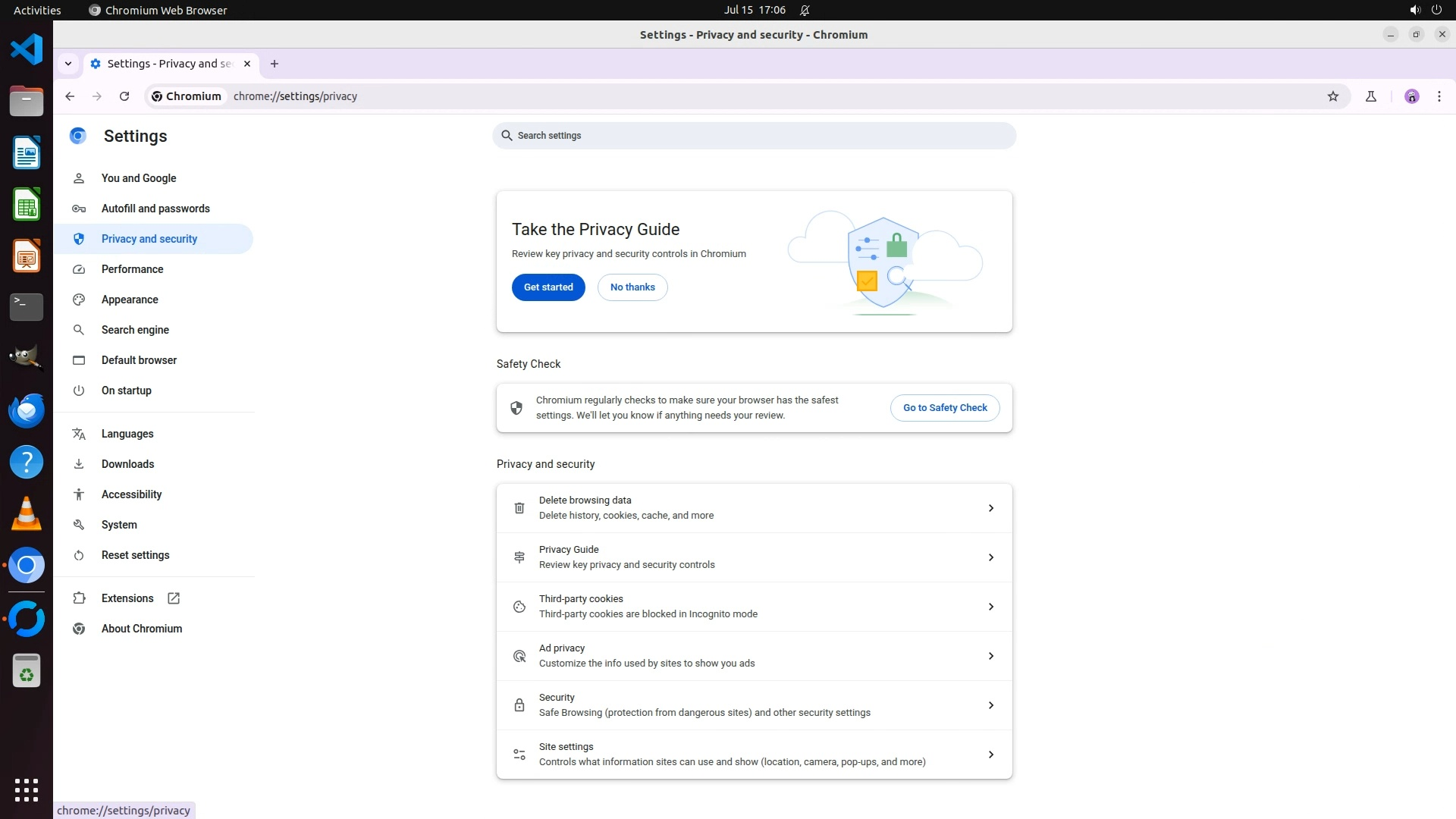The height and width of the screenshot is (819, 1456).
Task: Expand the tab search dropdown arrow
Action: [68, 64]
